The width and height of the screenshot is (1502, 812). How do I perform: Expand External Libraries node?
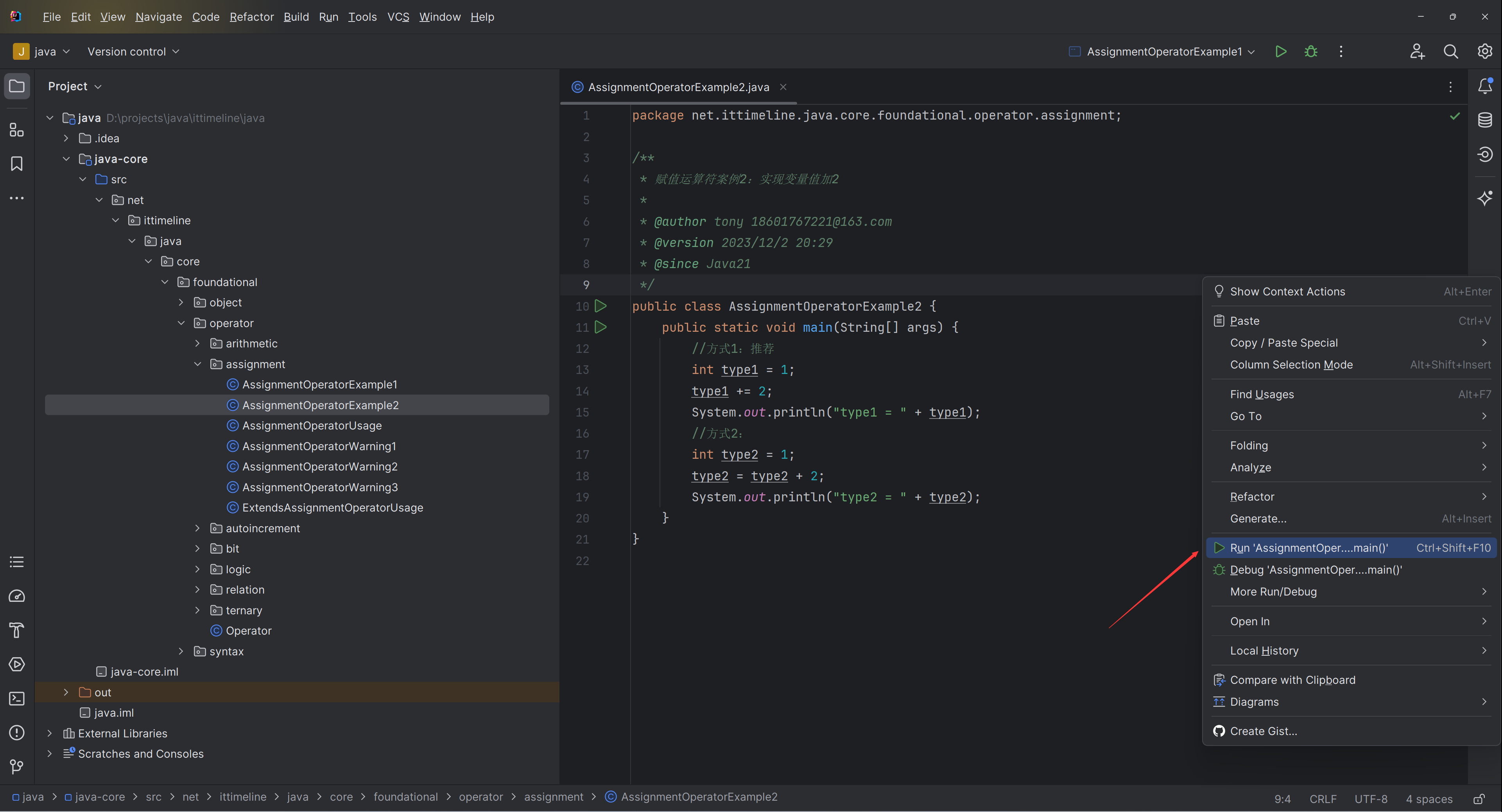[50, 733]
